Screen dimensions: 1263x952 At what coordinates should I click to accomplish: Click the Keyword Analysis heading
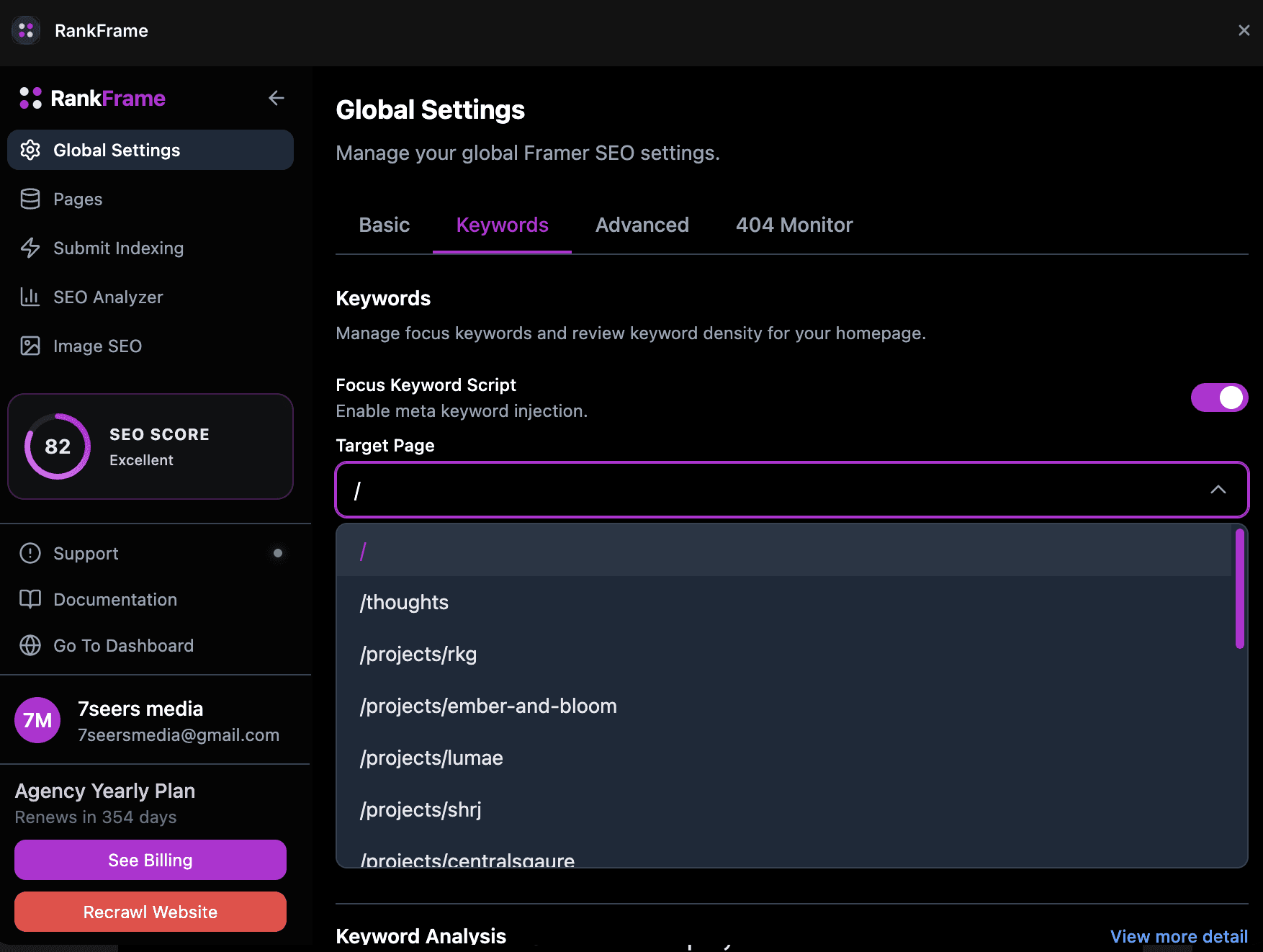[421, 936]
